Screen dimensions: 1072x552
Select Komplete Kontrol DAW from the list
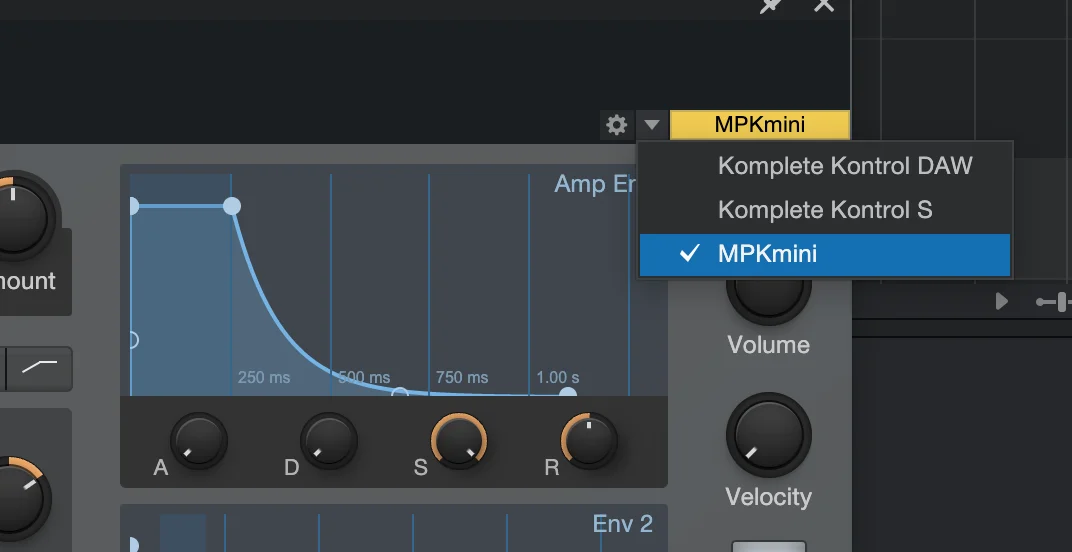point(825,166)
